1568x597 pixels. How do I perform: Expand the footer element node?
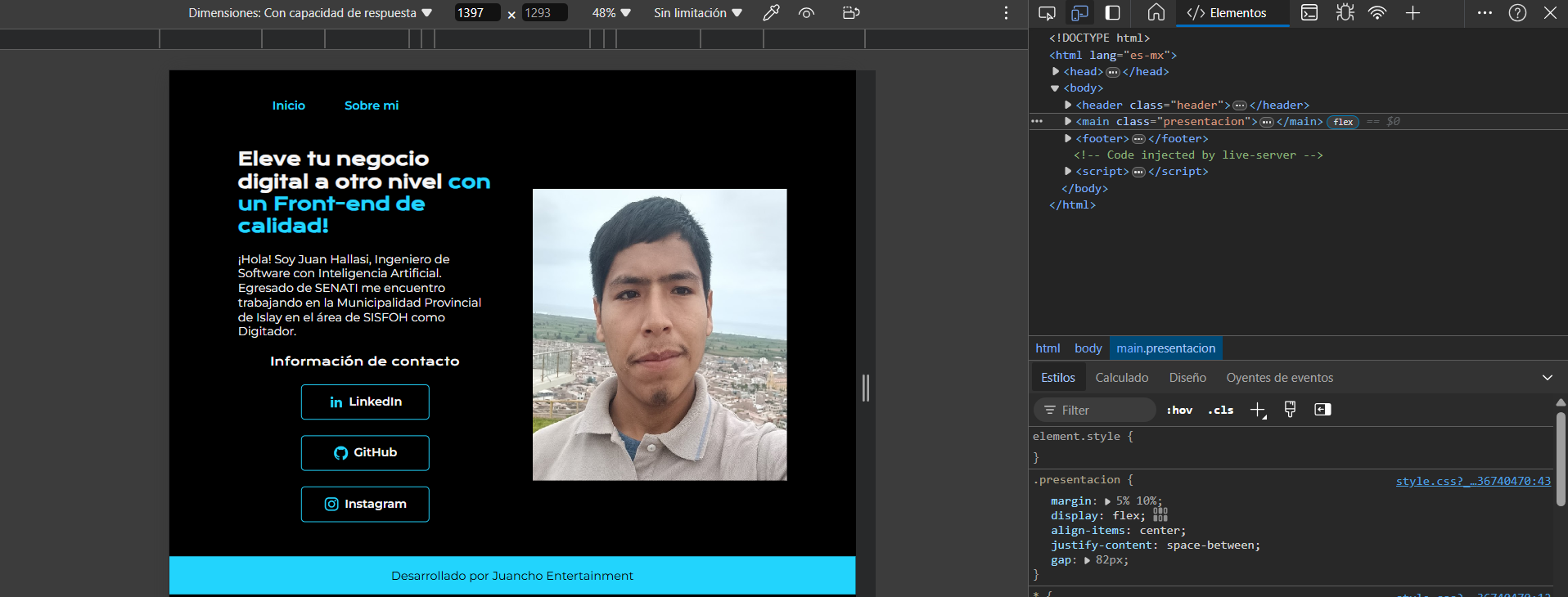[1068, 138]
